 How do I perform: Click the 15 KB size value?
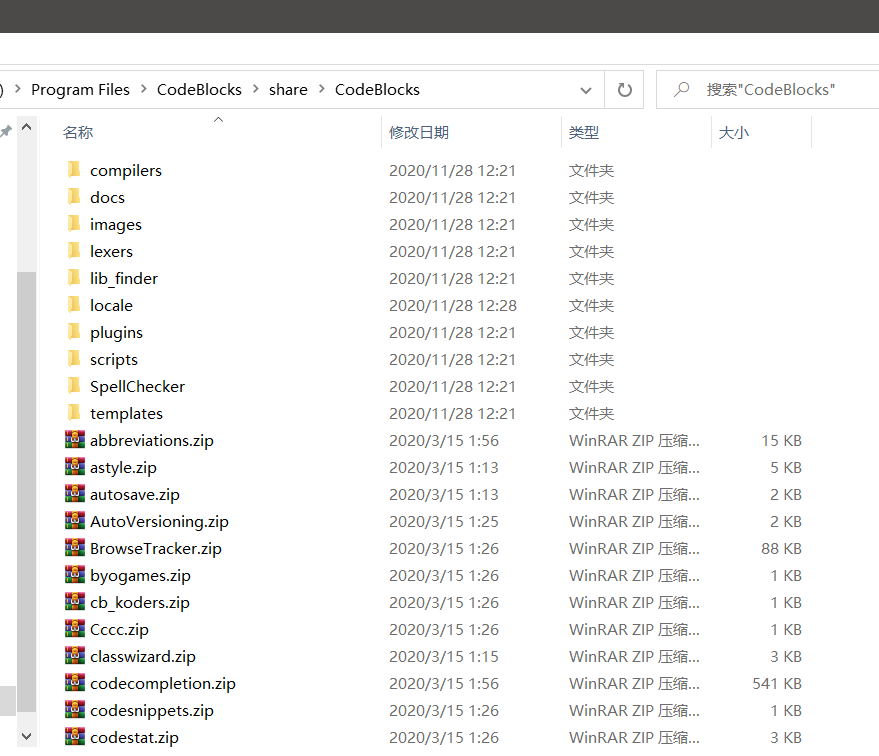coord(781,440)
